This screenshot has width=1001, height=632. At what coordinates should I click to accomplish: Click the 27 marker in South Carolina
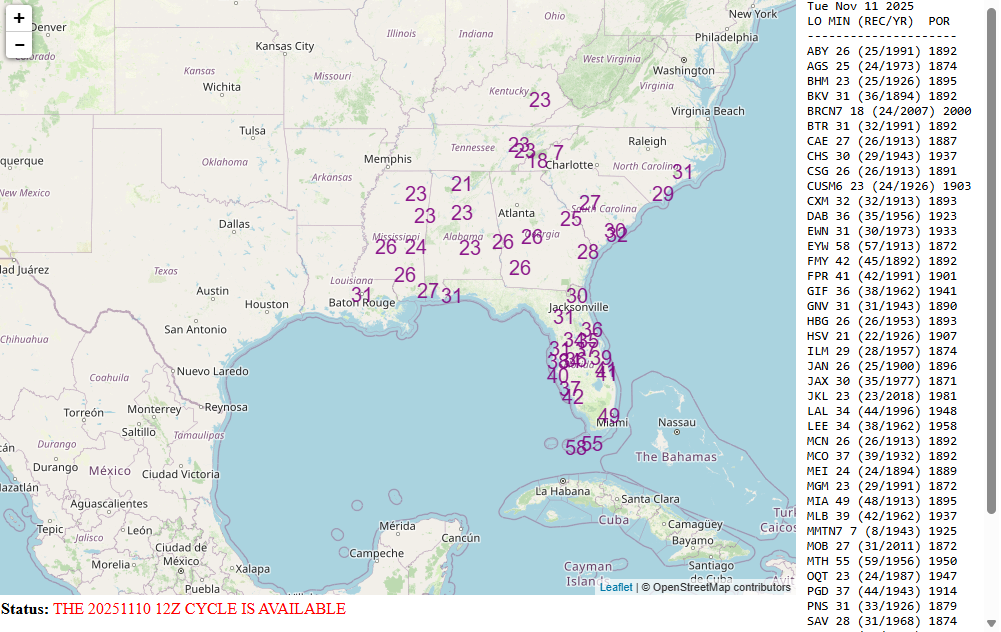tap(590, 203)
